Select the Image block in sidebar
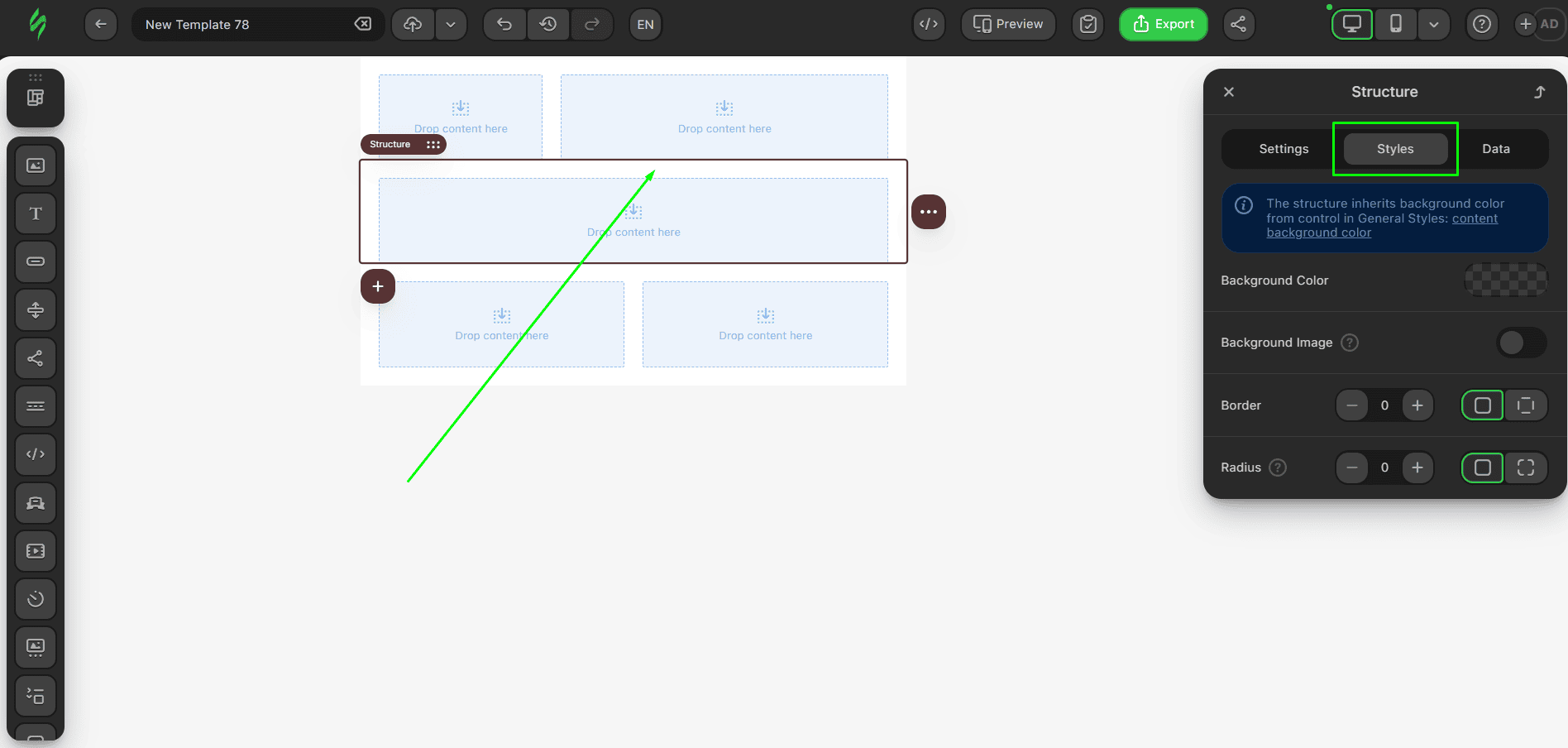This screenshot has width=1568, height=748. [36, 165]
